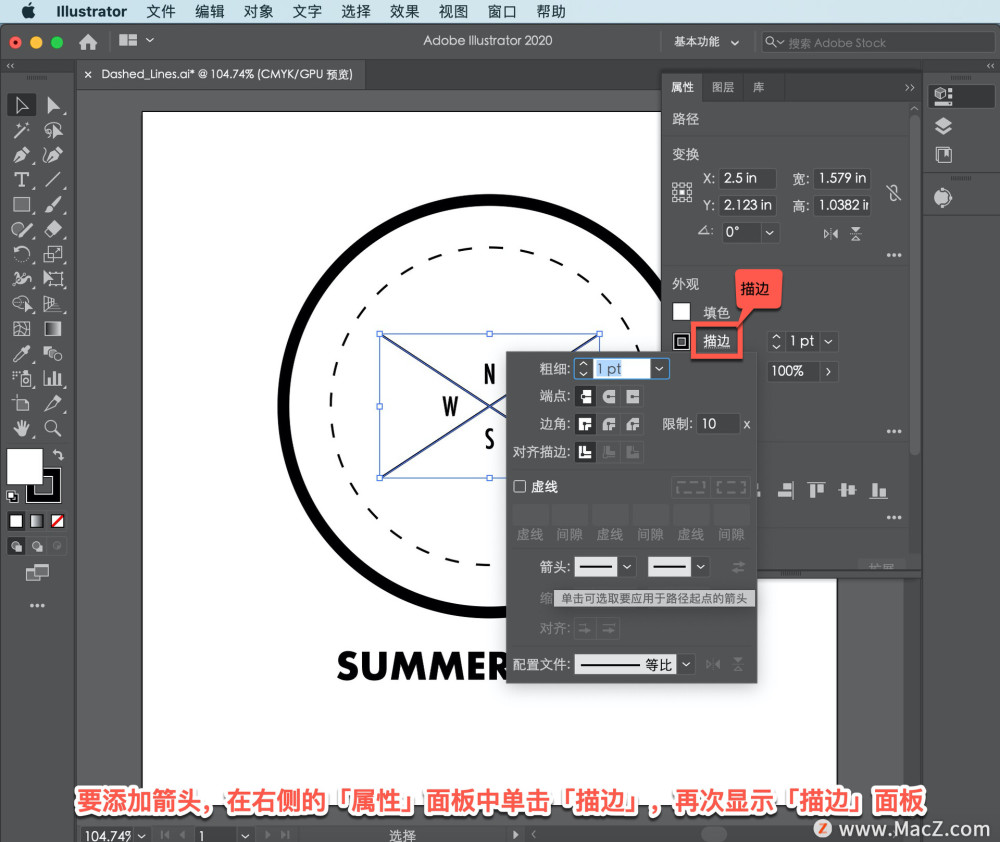1000x842 pixels.
Task: Open the stroke profile 配置文件 dropdown
Action: [x=686, y=663]
